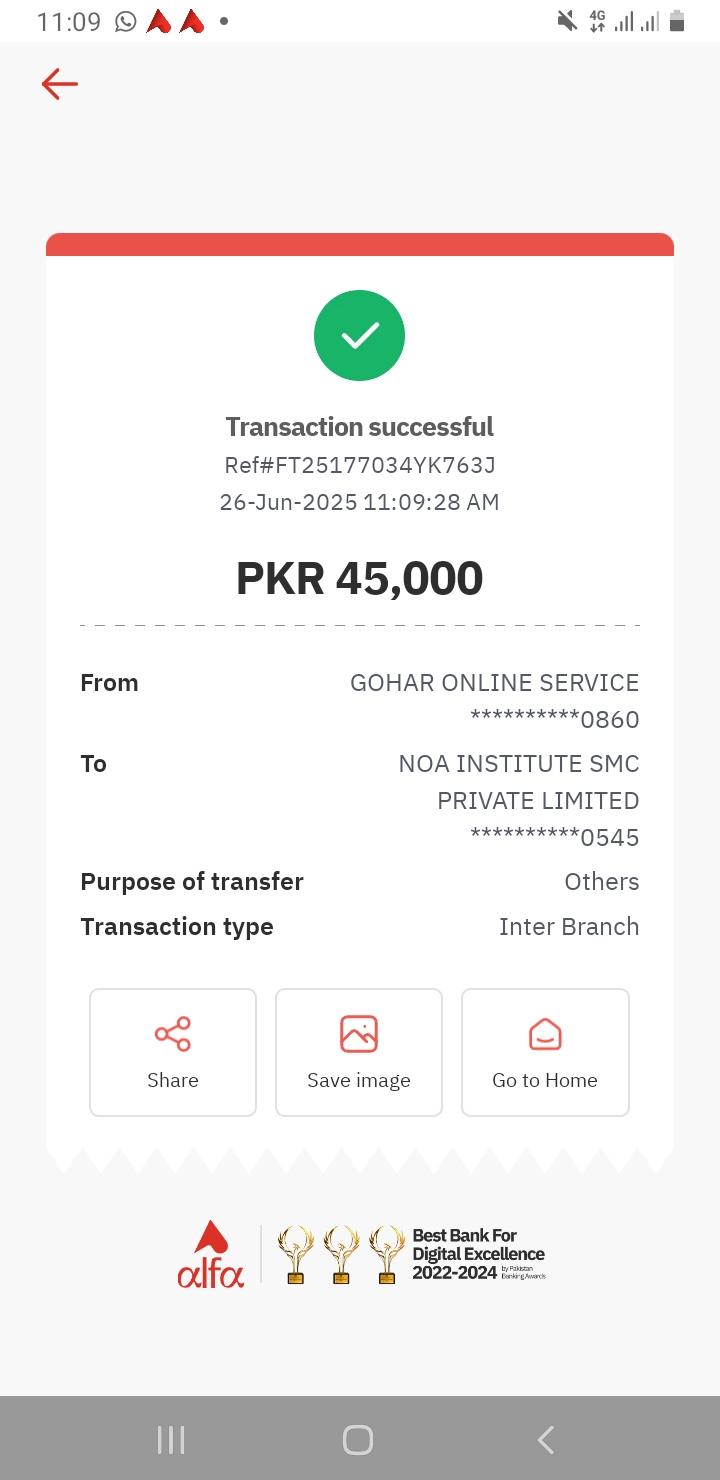
Task: Tap the muted sound status icon
Action: pos(567,21)
